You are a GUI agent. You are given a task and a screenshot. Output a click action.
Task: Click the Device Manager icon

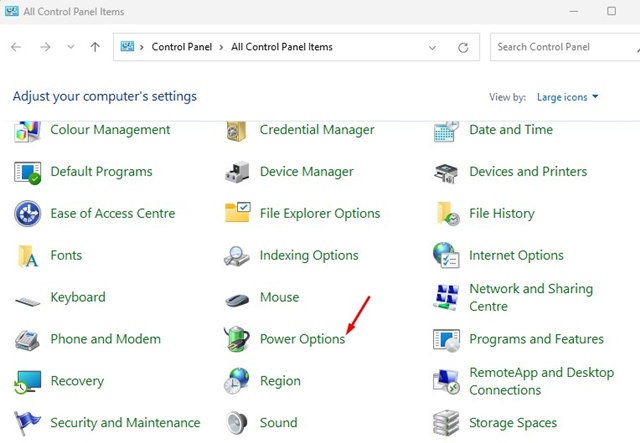pos(237,172)
